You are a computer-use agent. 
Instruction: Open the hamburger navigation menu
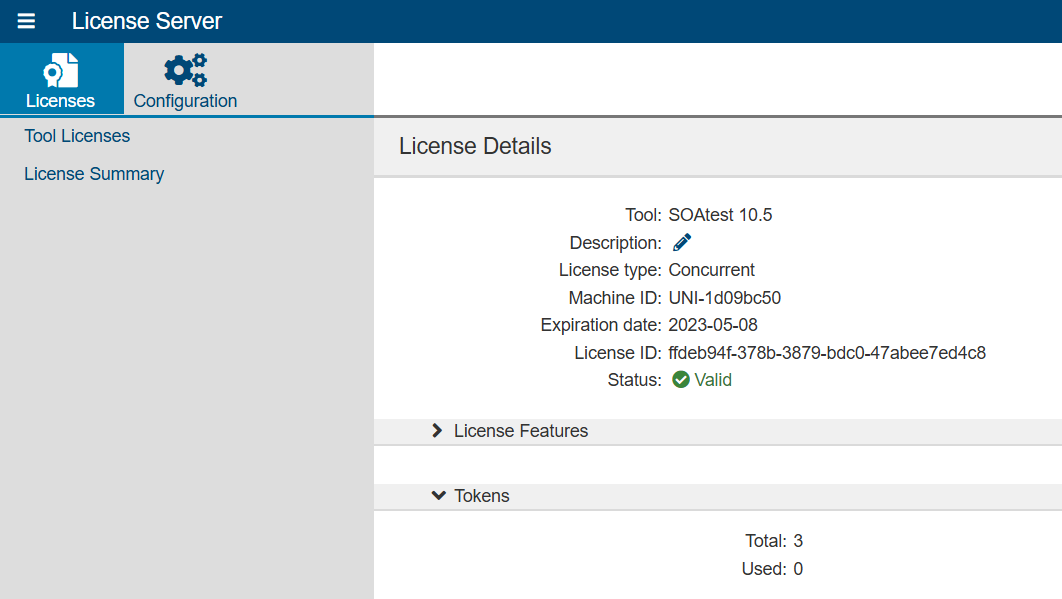26,21
